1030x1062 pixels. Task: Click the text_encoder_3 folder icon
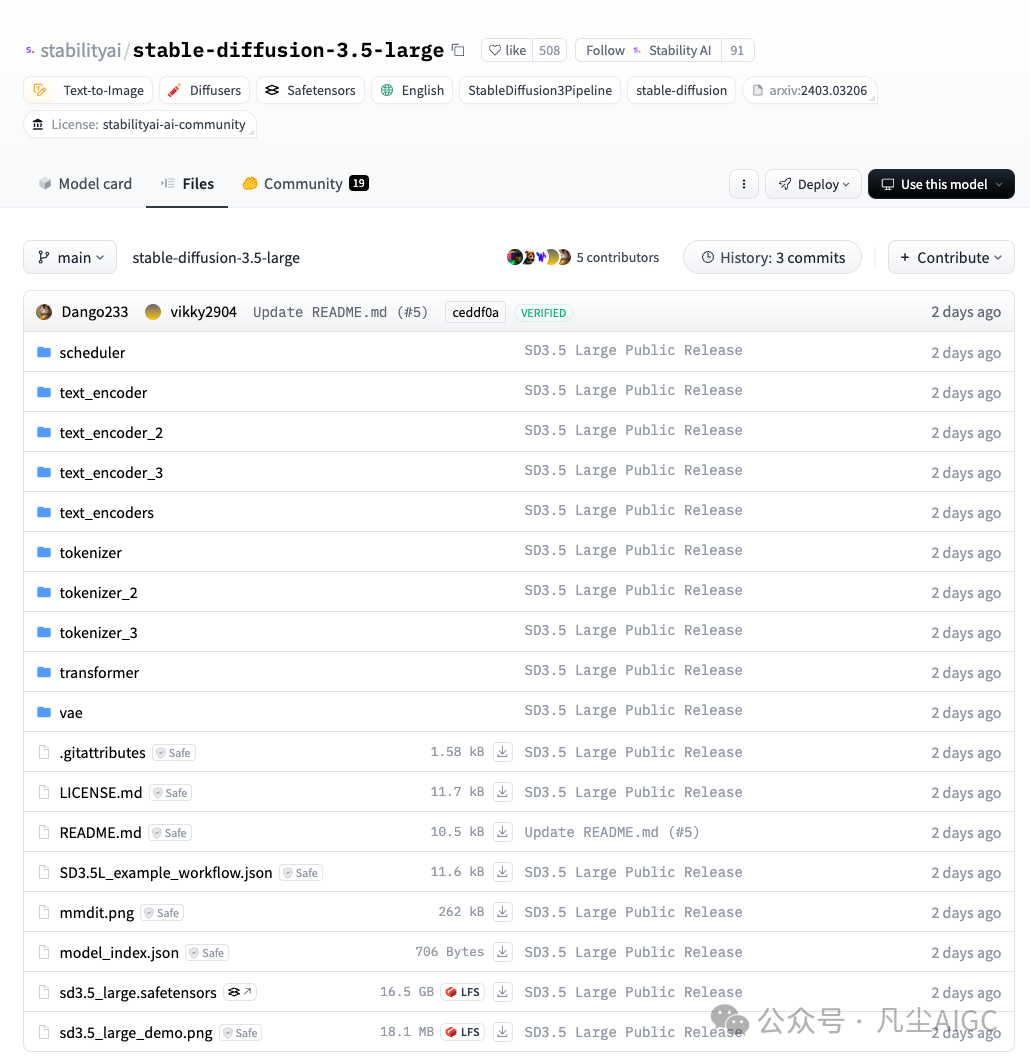point(44,472)
